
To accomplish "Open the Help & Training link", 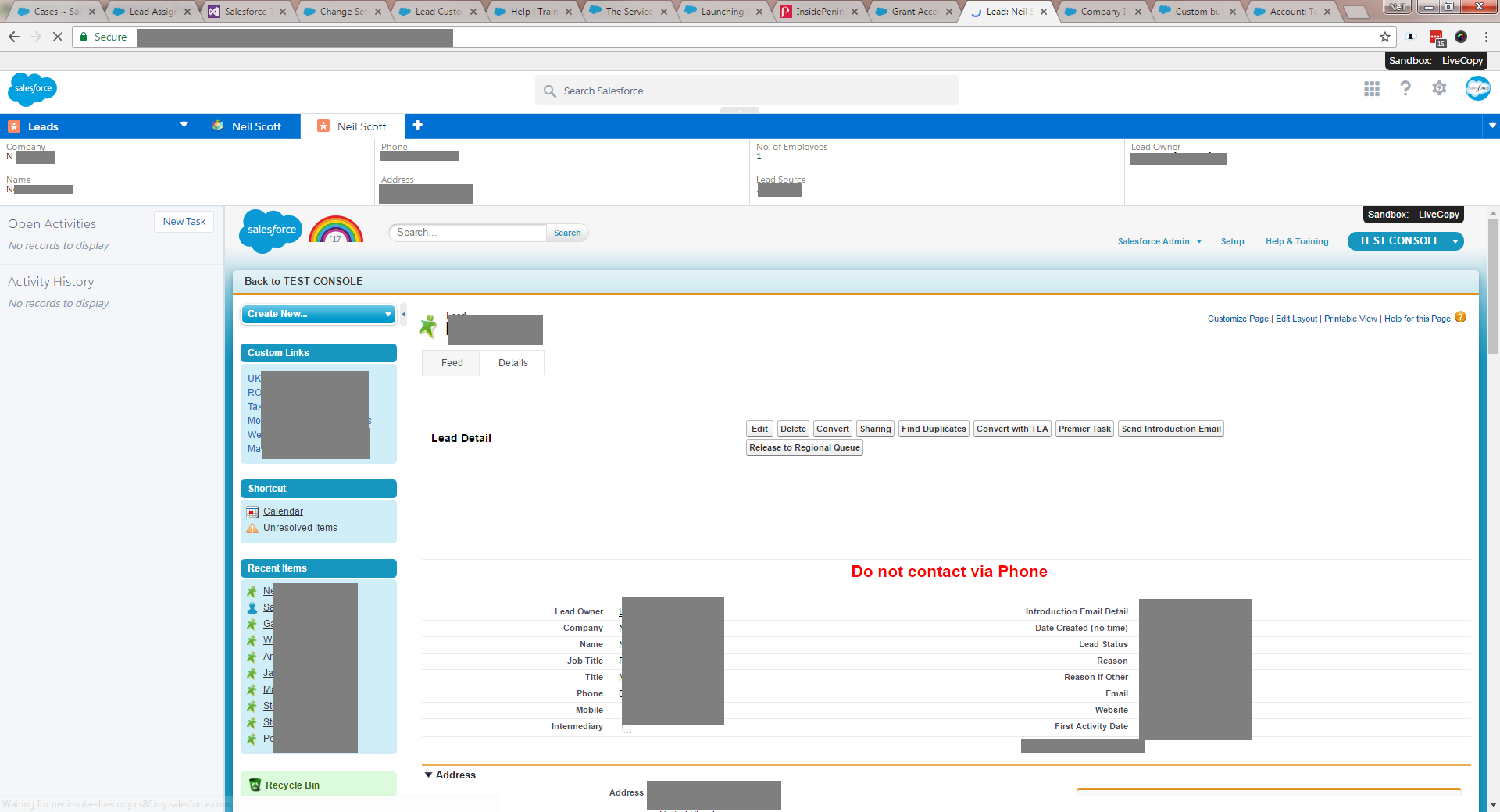I will tap(1297, 241).
